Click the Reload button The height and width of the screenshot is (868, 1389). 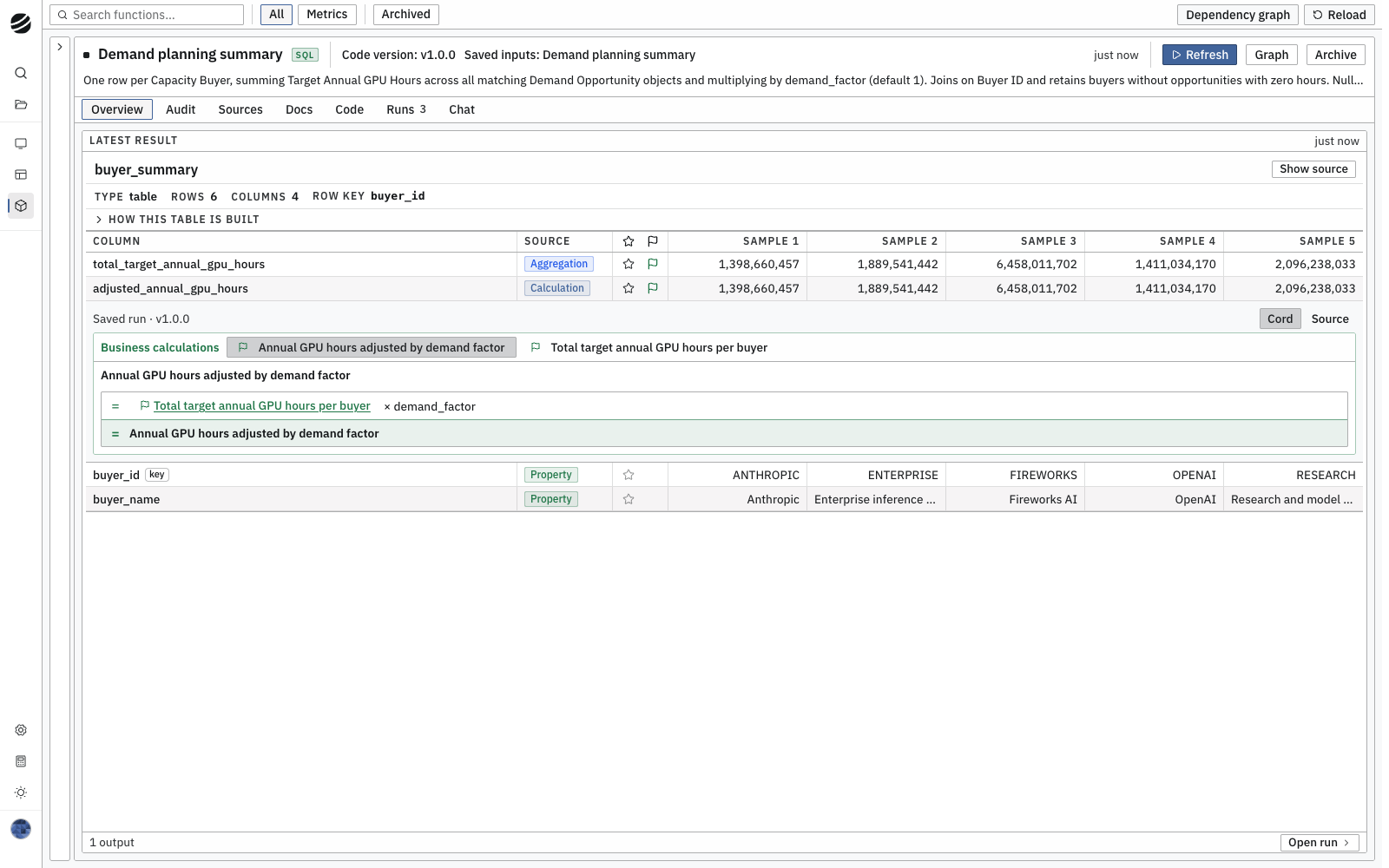[1339, 15]
